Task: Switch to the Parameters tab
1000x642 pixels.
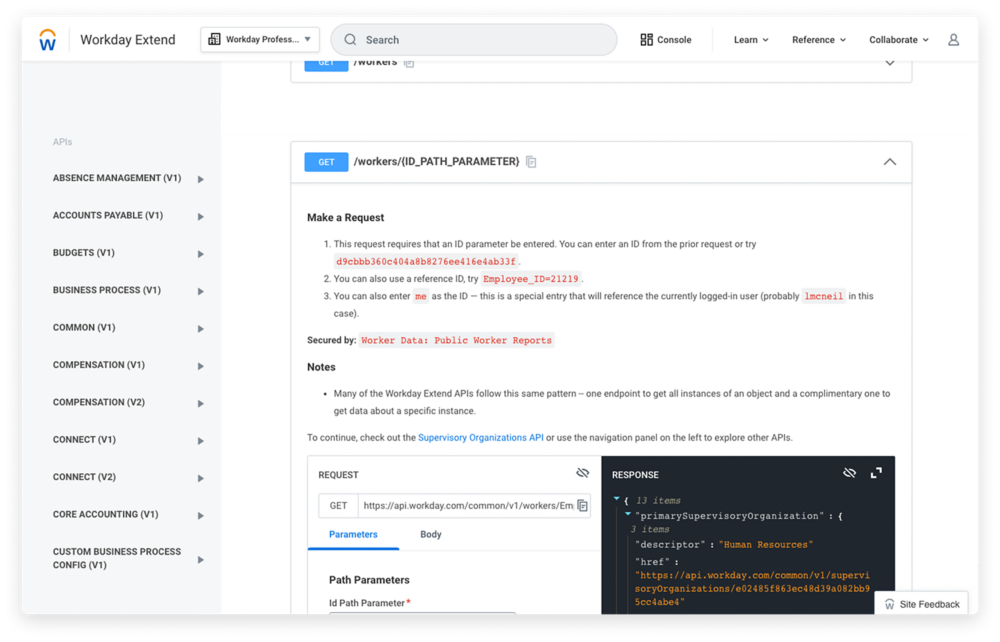Action: point(353,534)
